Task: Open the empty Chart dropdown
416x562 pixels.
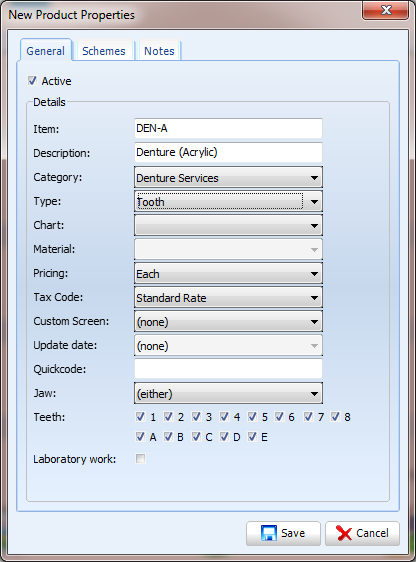Action: tap(228, 225)
